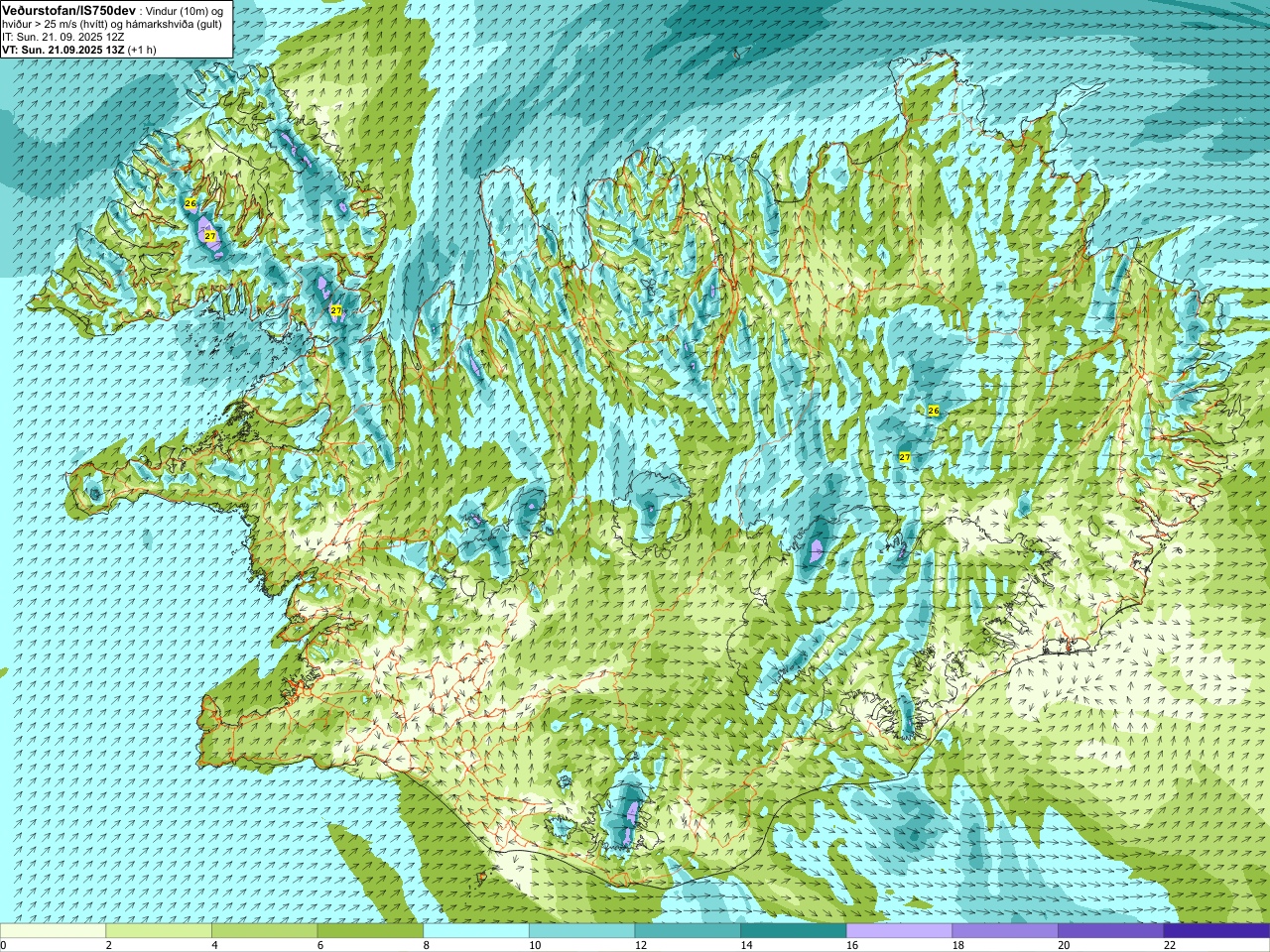Click legend tick label "18"

957,945
